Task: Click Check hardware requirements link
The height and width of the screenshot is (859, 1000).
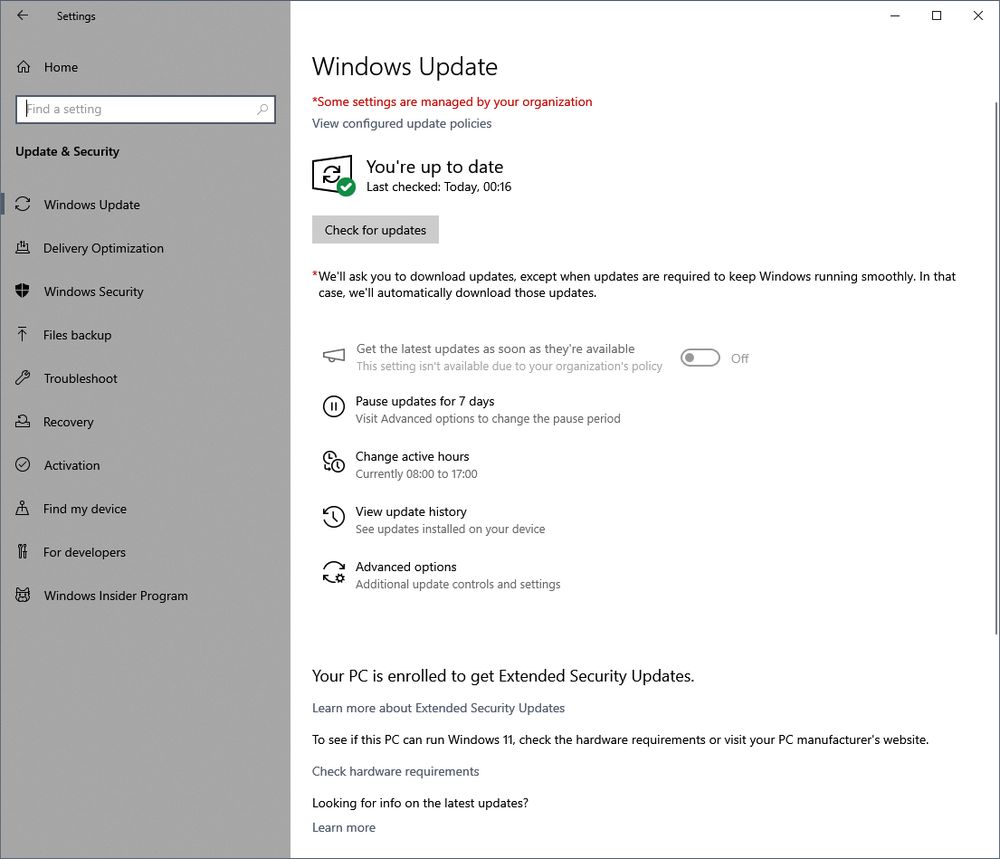Action: point(395,771)
